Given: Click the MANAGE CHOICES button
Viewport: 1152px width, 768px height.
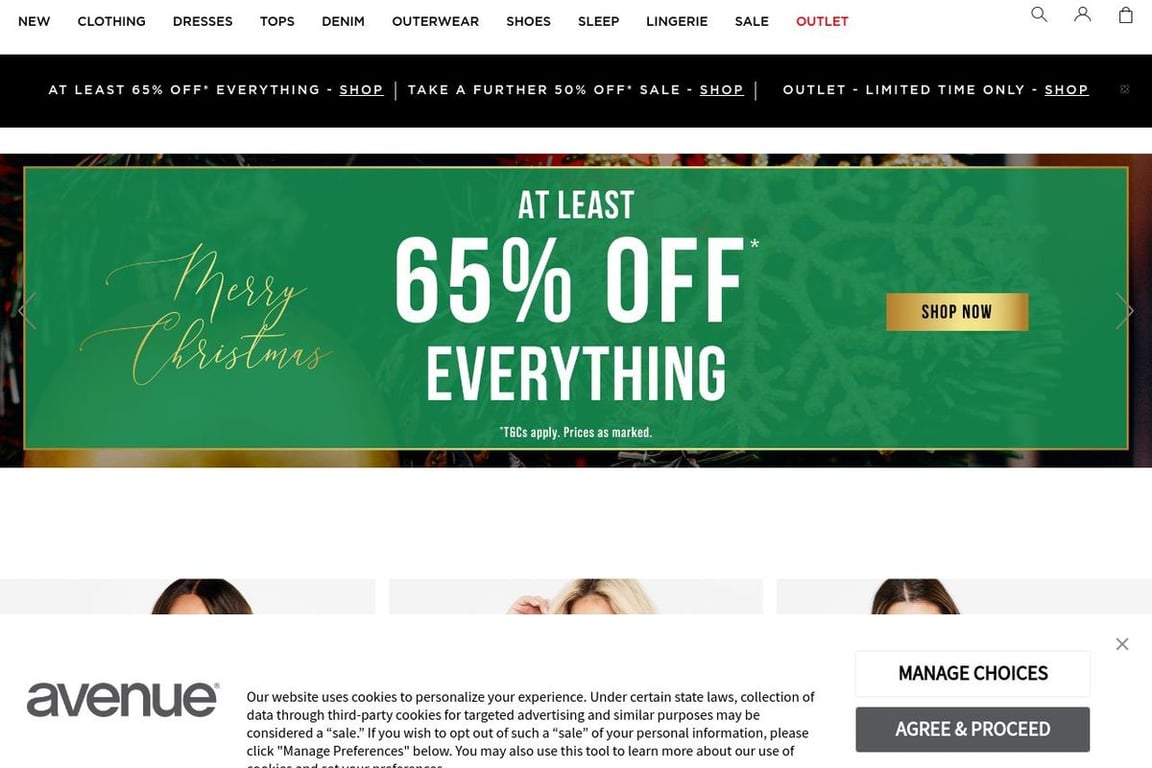Looking at the screenshot, I should 973,673.
